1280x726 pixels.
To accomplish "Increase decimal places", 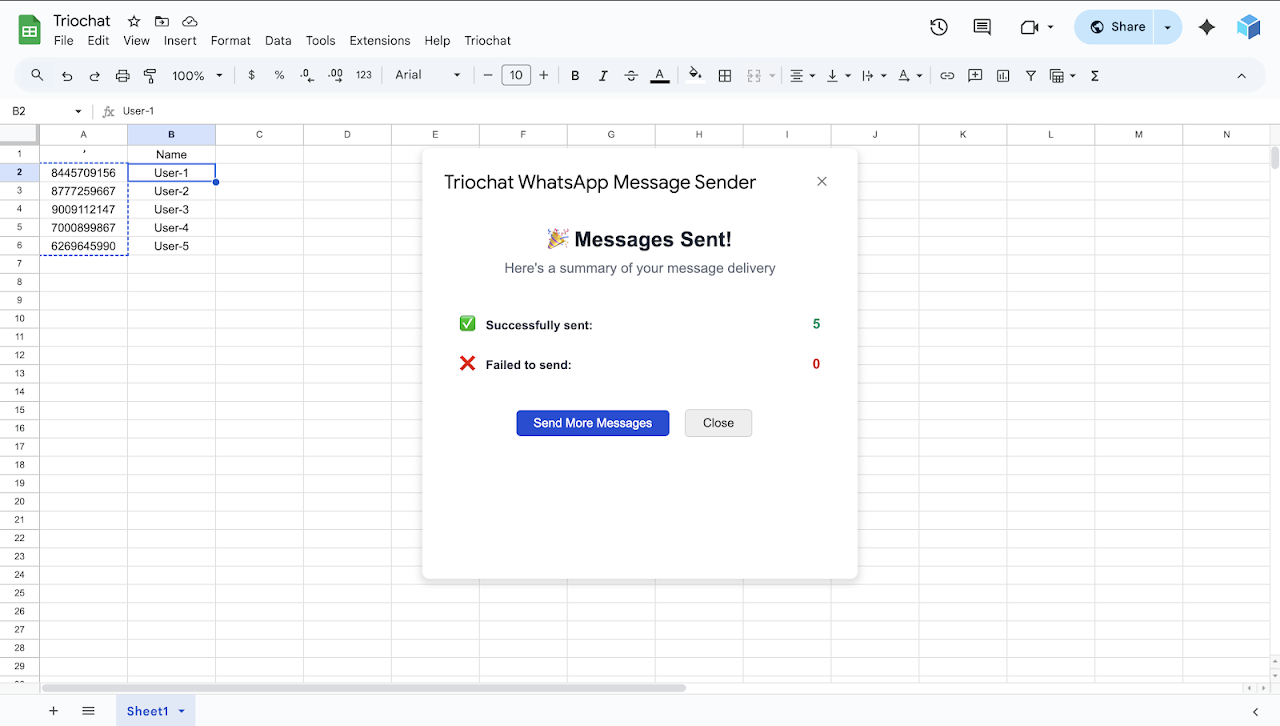I will 336,75.
